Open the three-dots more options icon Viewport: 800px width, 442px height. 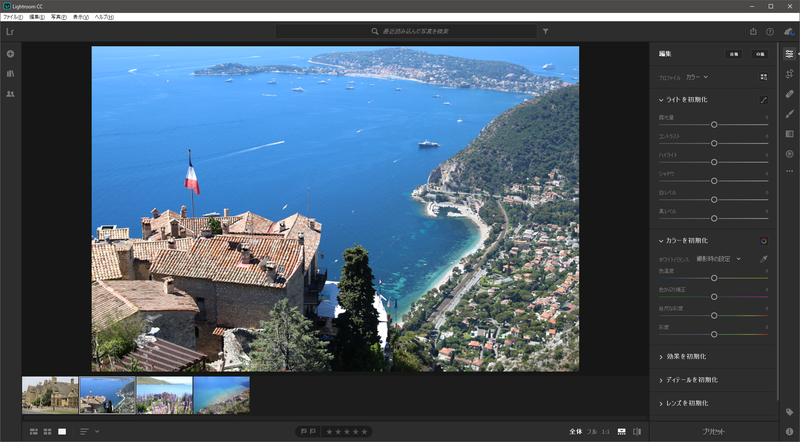coord(789,171)
